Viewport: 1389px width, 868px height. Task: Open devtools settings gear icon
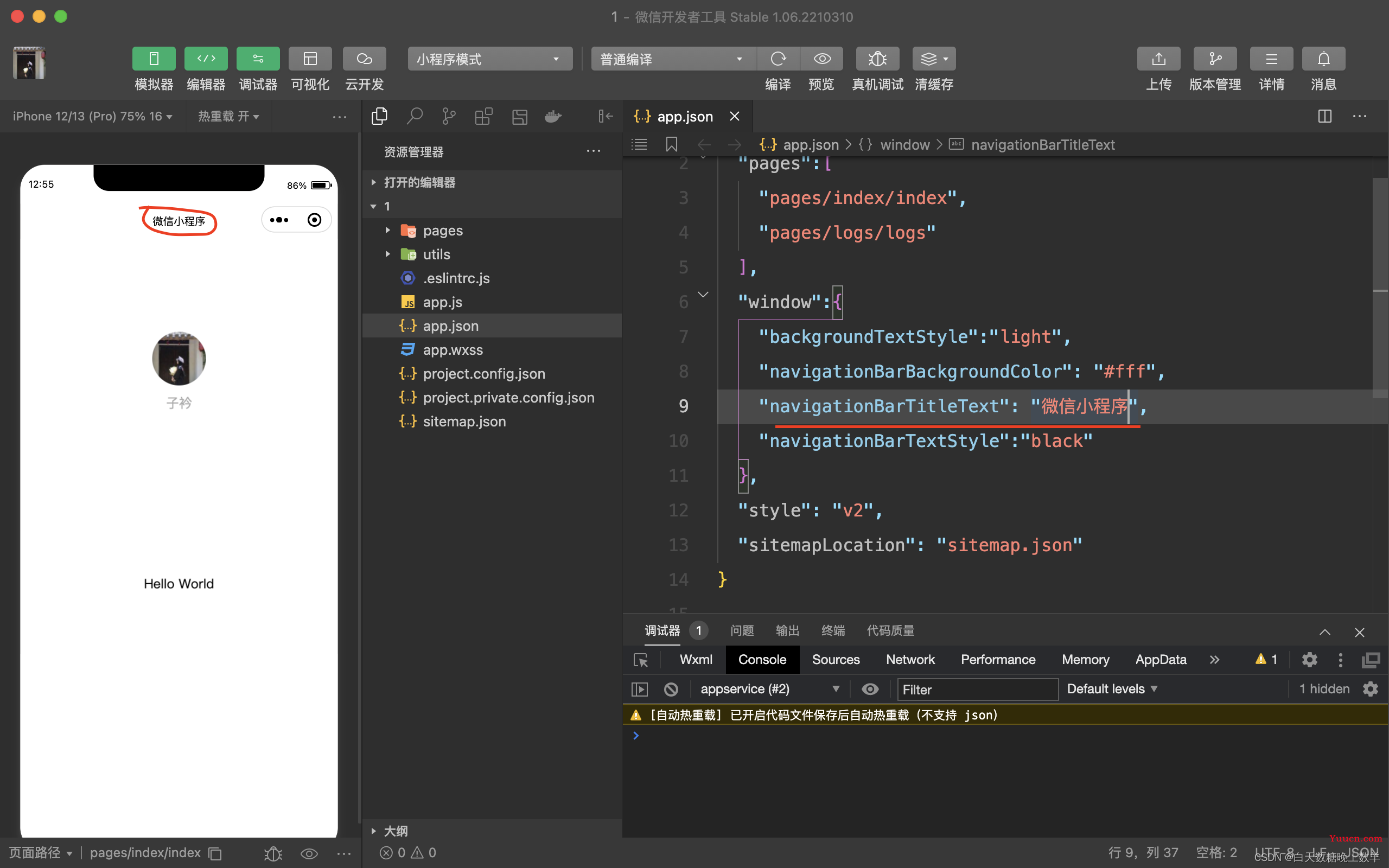(x=1309, y=660)
